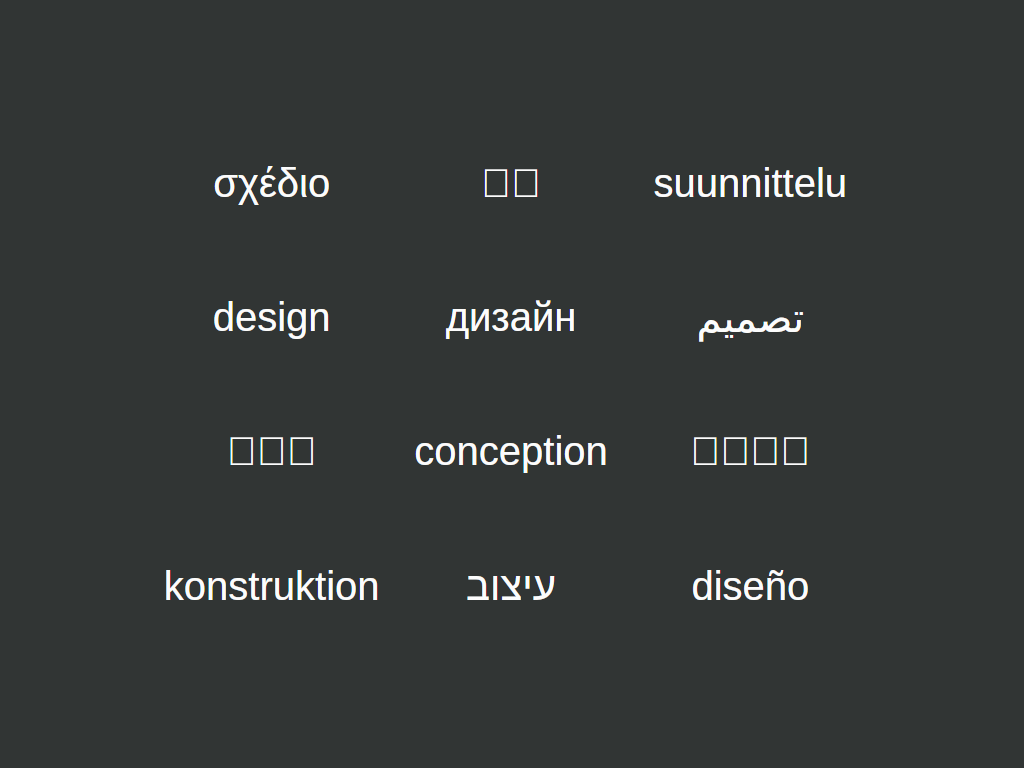Screen dimensions: 1024x768
Task: Choose the Cyrillic text label
Action: pos(510,318)
